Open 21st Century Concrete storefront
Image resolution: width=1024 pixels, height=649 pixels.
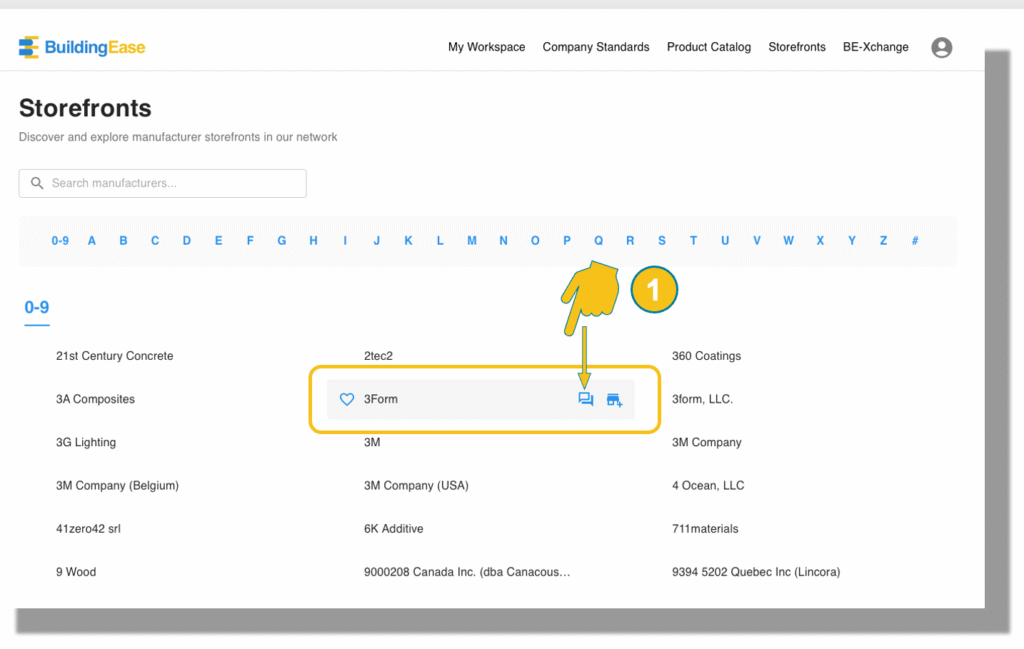click(x=114, y=356)
